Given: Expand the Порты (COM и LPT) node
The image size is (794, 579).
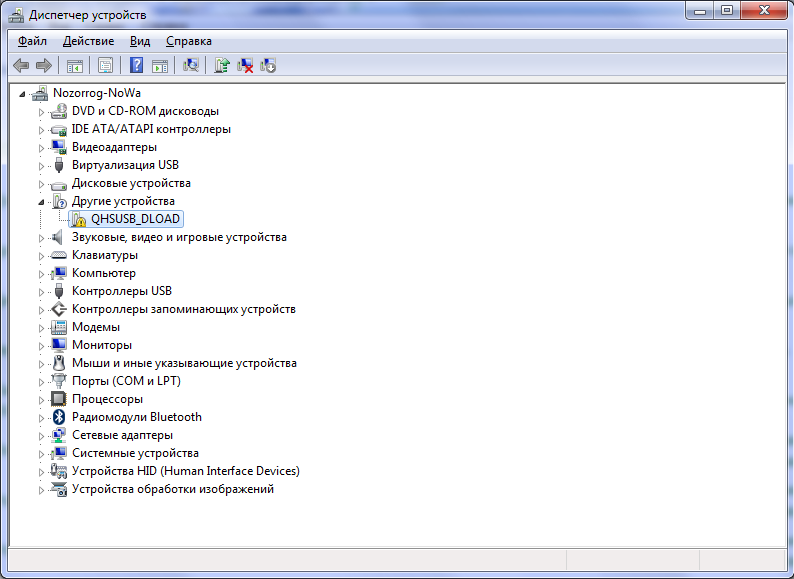Looking at the screenshot, I should (x=42, y=381).
